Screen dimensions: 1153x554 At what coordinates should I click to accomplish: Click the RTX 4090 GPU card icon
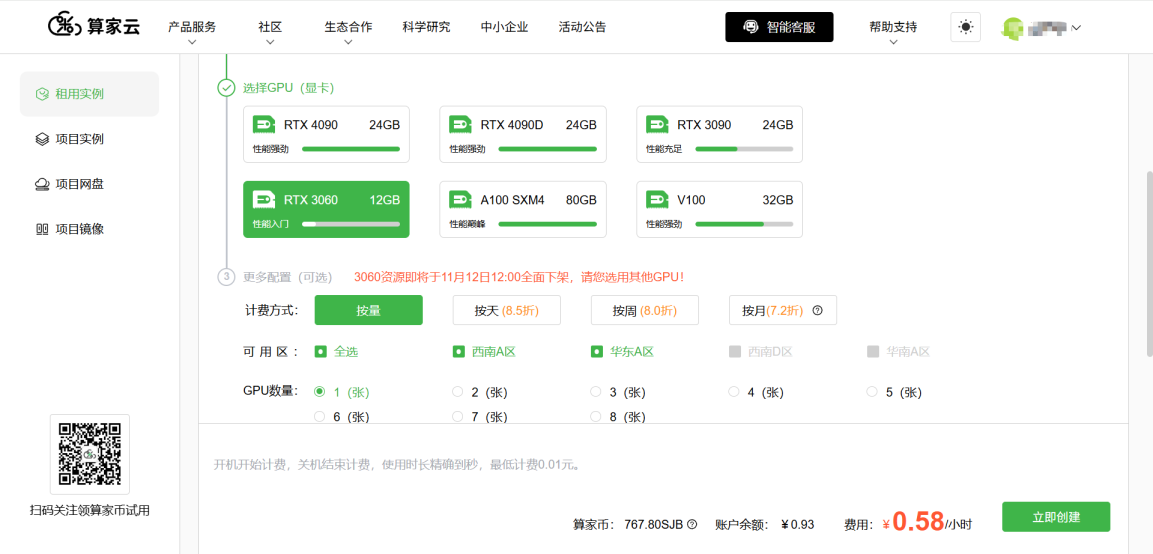(x=264, y=124)
